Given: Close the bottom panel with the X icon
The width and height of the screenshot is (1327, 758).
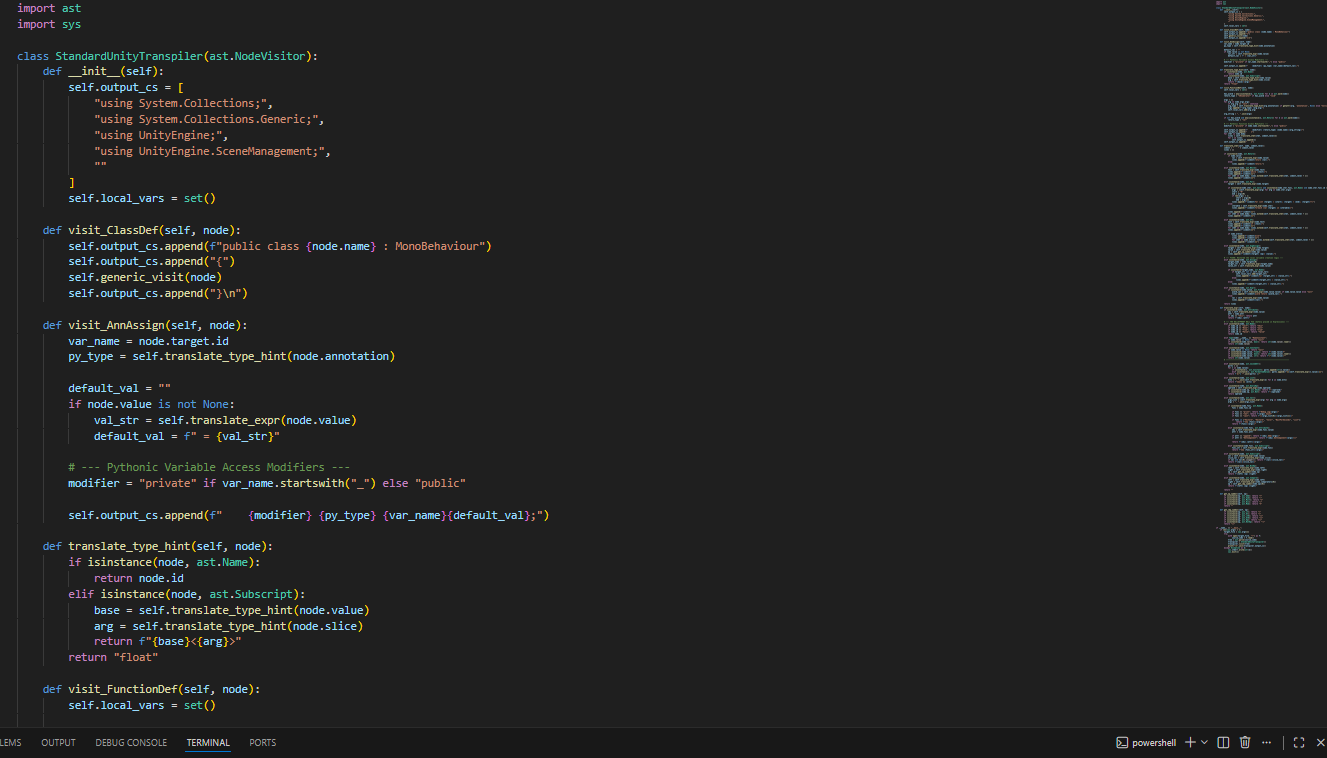Looking at the screenshot, I should tap(1320, 743).
